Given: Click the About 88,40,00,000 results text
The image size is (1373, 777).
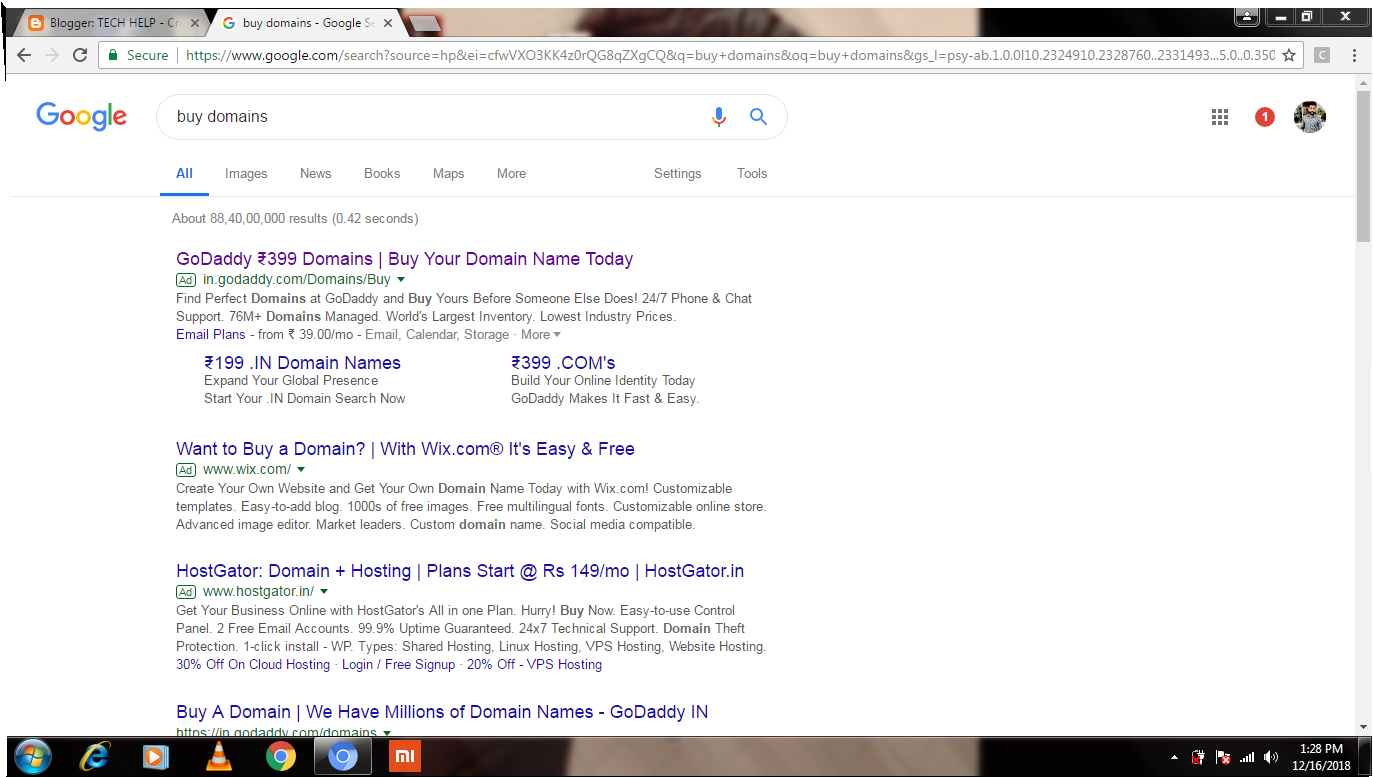Looking at the screenshot, I should (x=295, y=218).
